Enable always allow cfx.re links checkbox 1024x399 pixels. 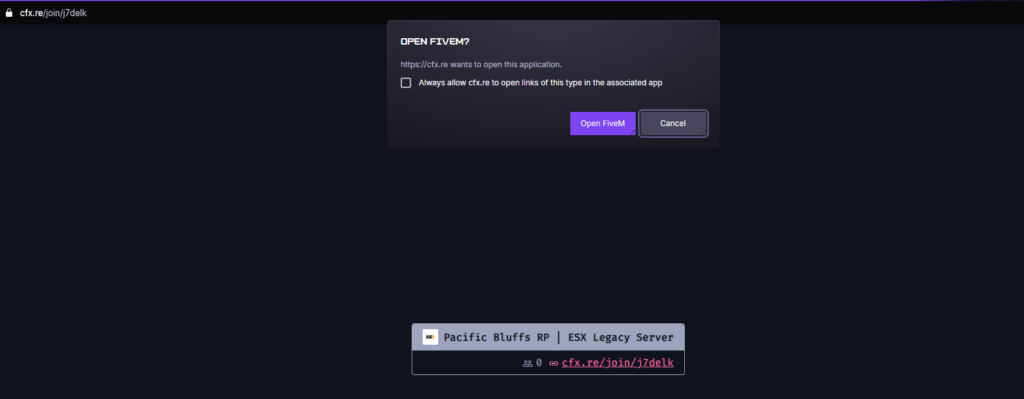(x=406, y=83)
